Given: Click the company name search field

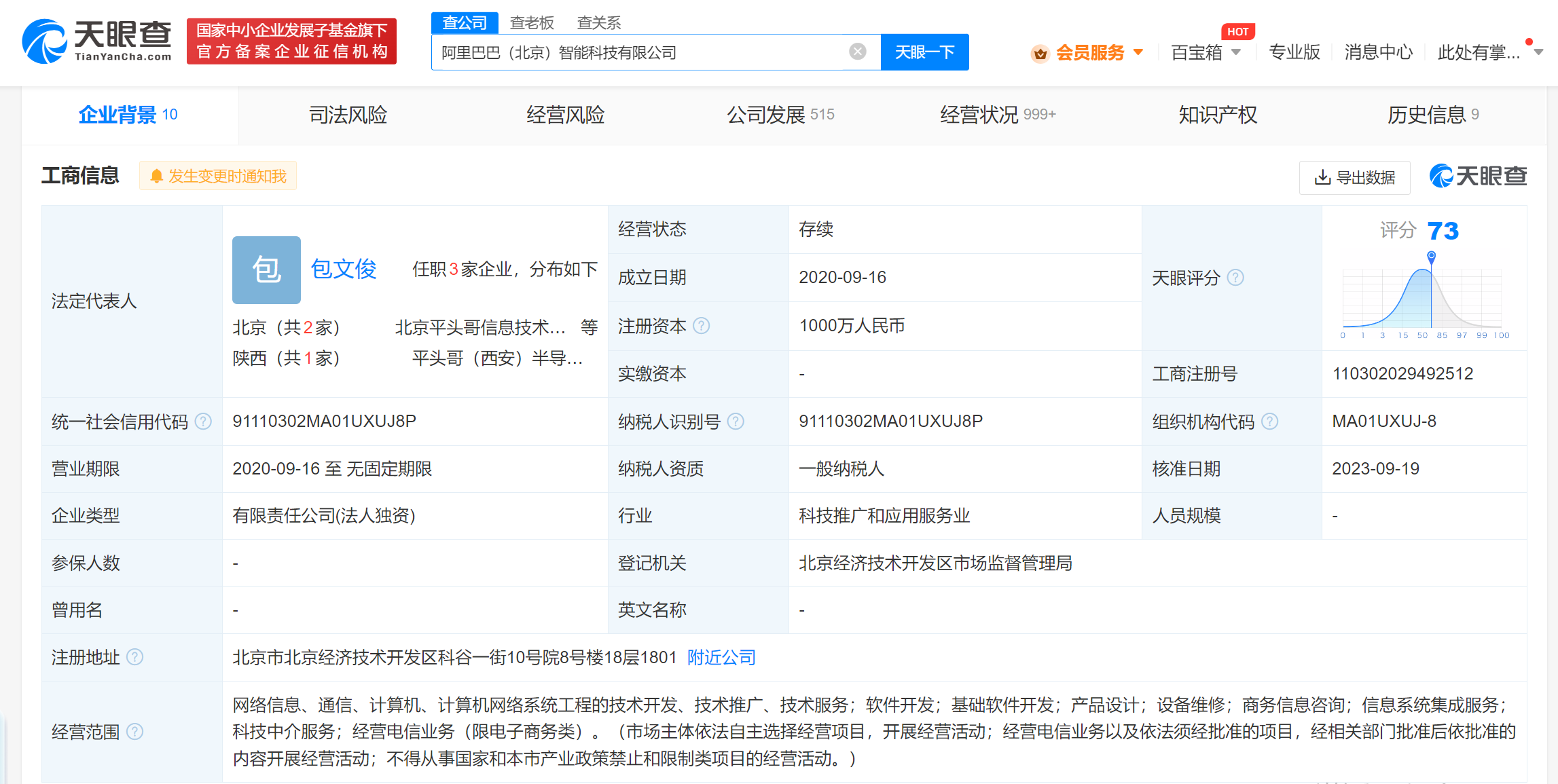Looking at the screenshot, I should click(x=638, y=52).
